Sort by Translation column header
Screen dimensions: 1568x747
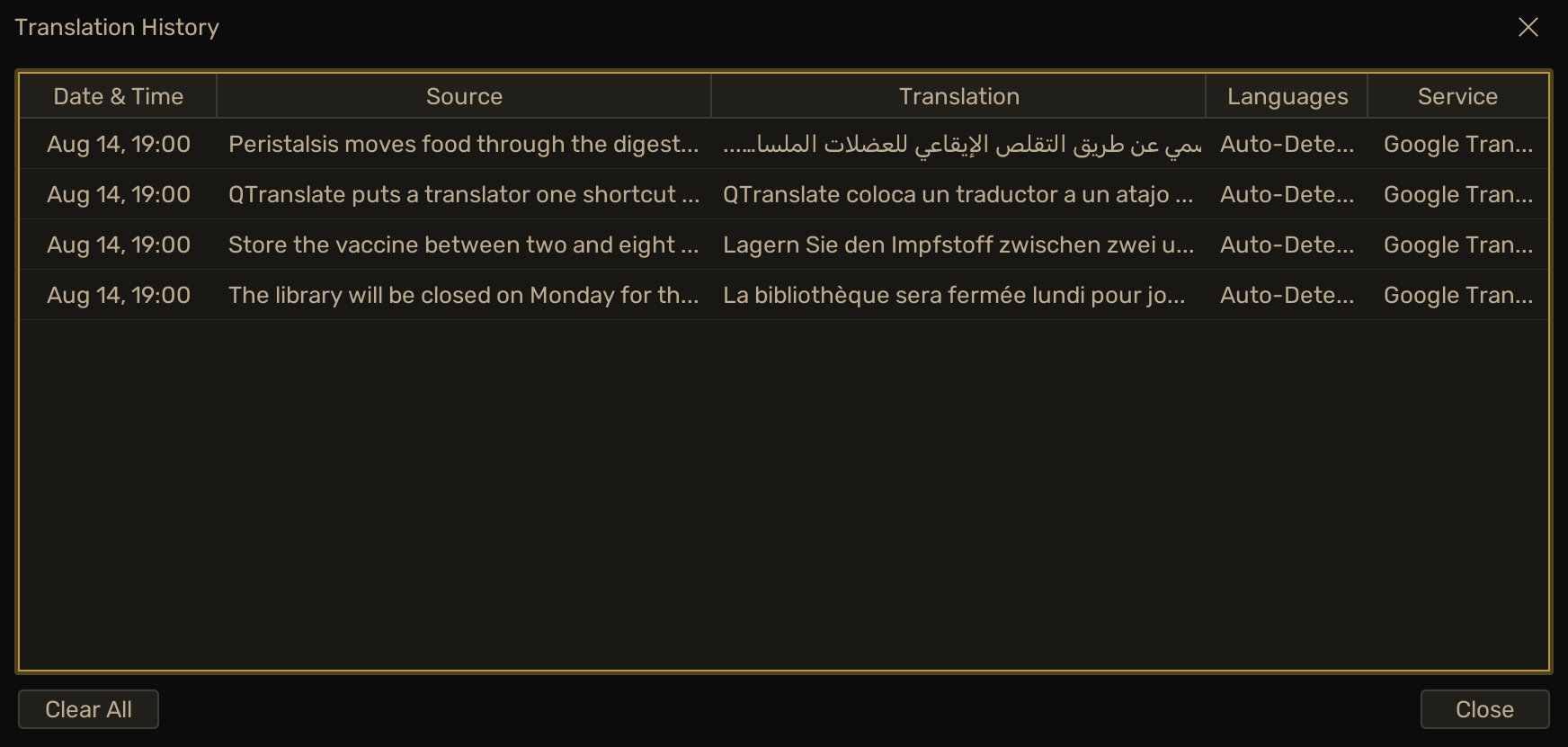(x=958, y=96)
